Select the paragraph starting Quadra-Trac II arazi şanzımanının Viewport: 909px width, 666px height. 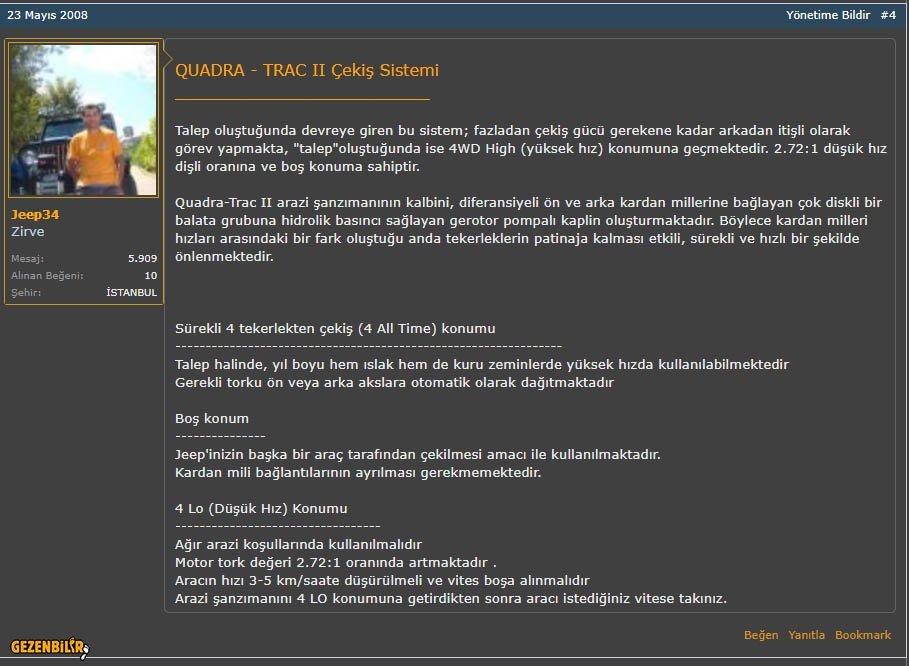click(x=528, y=230)
